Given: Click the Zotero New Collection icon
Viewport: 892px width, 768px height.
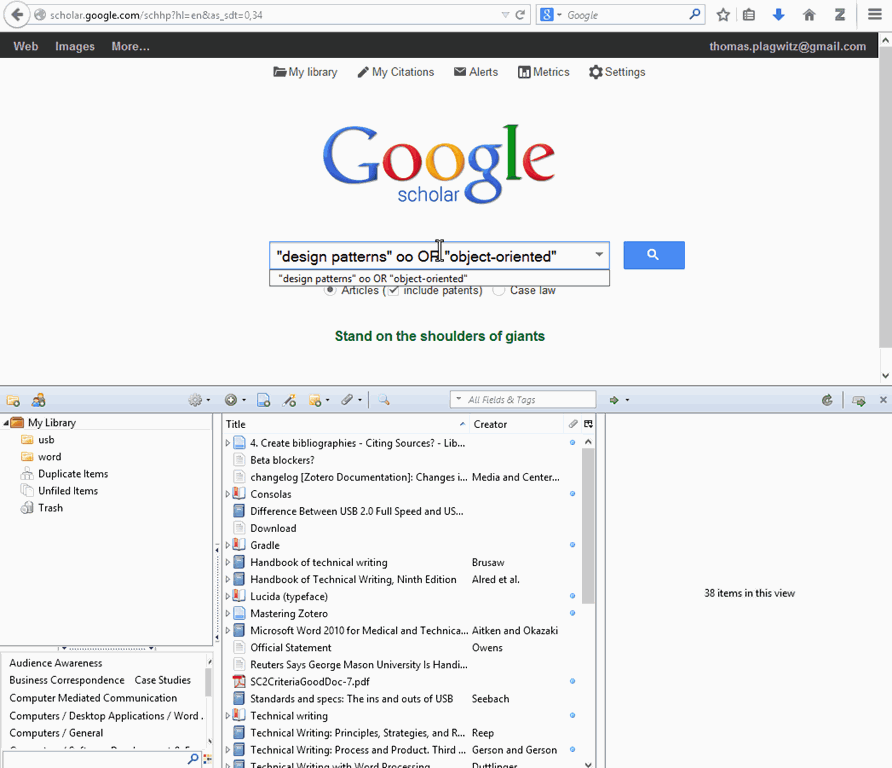Looking at the screenshot, I should (x=14, y=400).
